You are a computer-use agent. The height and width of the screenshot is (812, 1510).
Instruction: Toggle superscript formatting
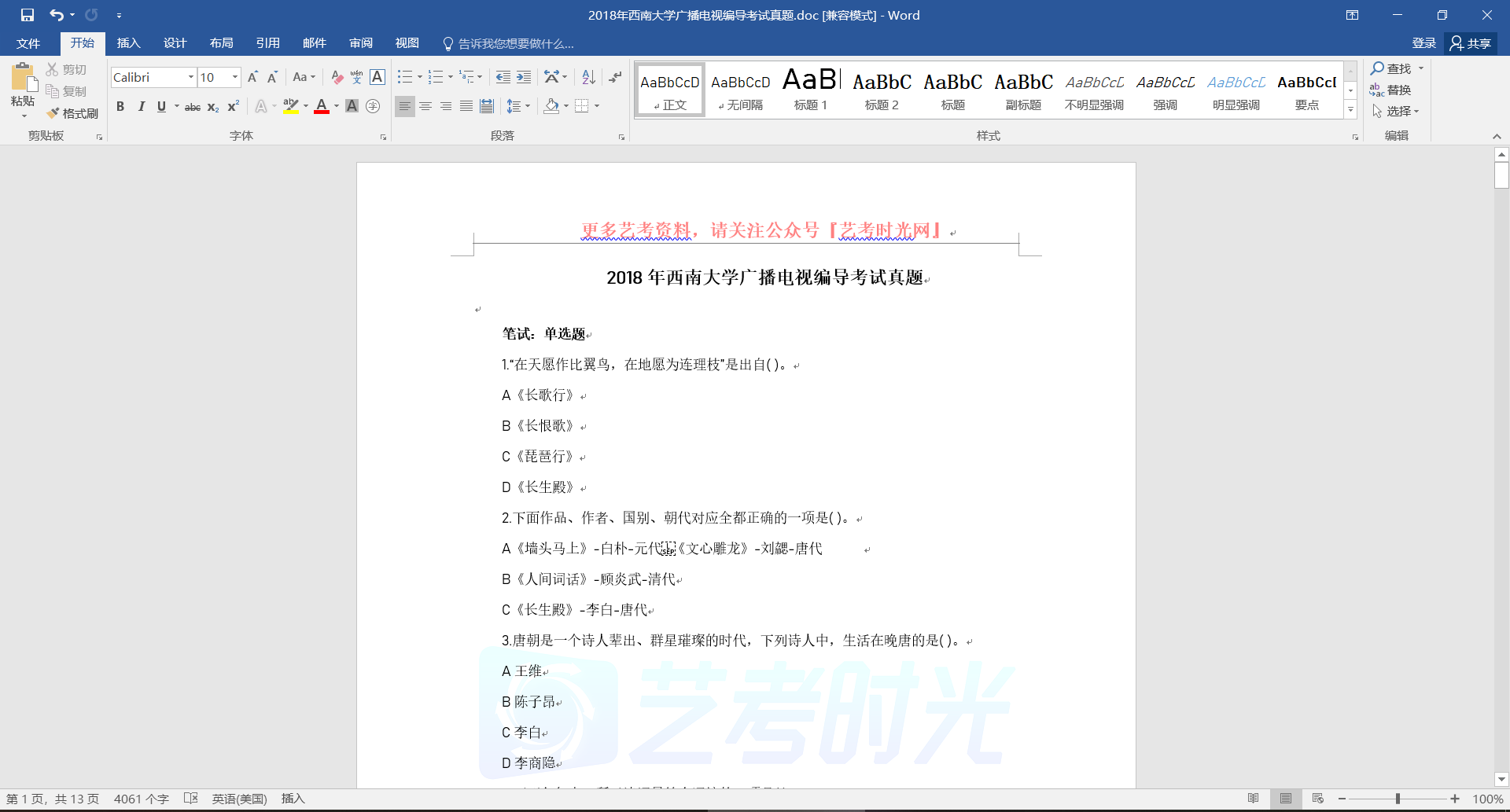pos(233,107)
